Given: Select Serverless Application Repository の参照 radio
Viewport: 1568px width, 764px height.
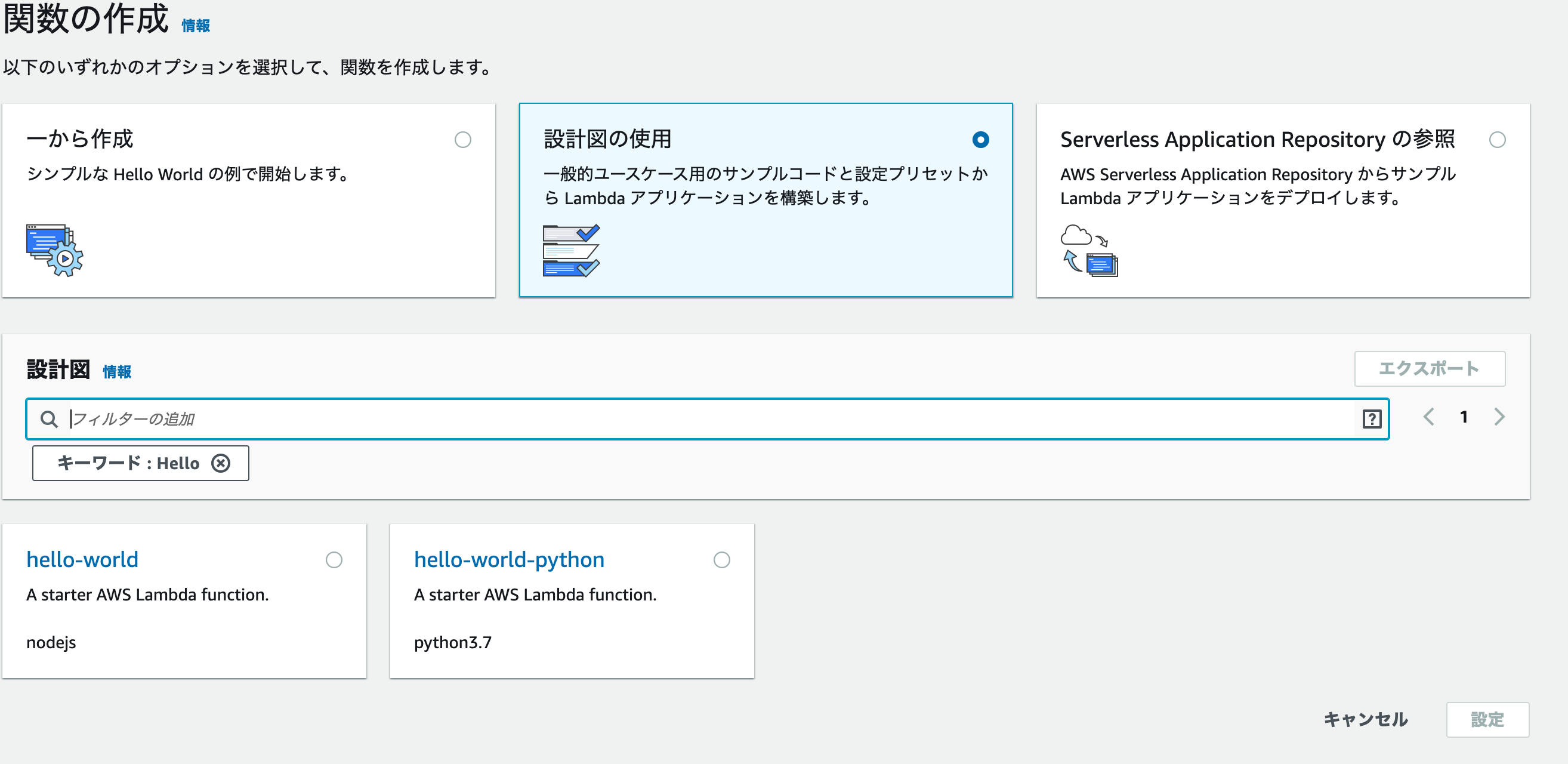Looking at the screenshot, I should 1497,140.
